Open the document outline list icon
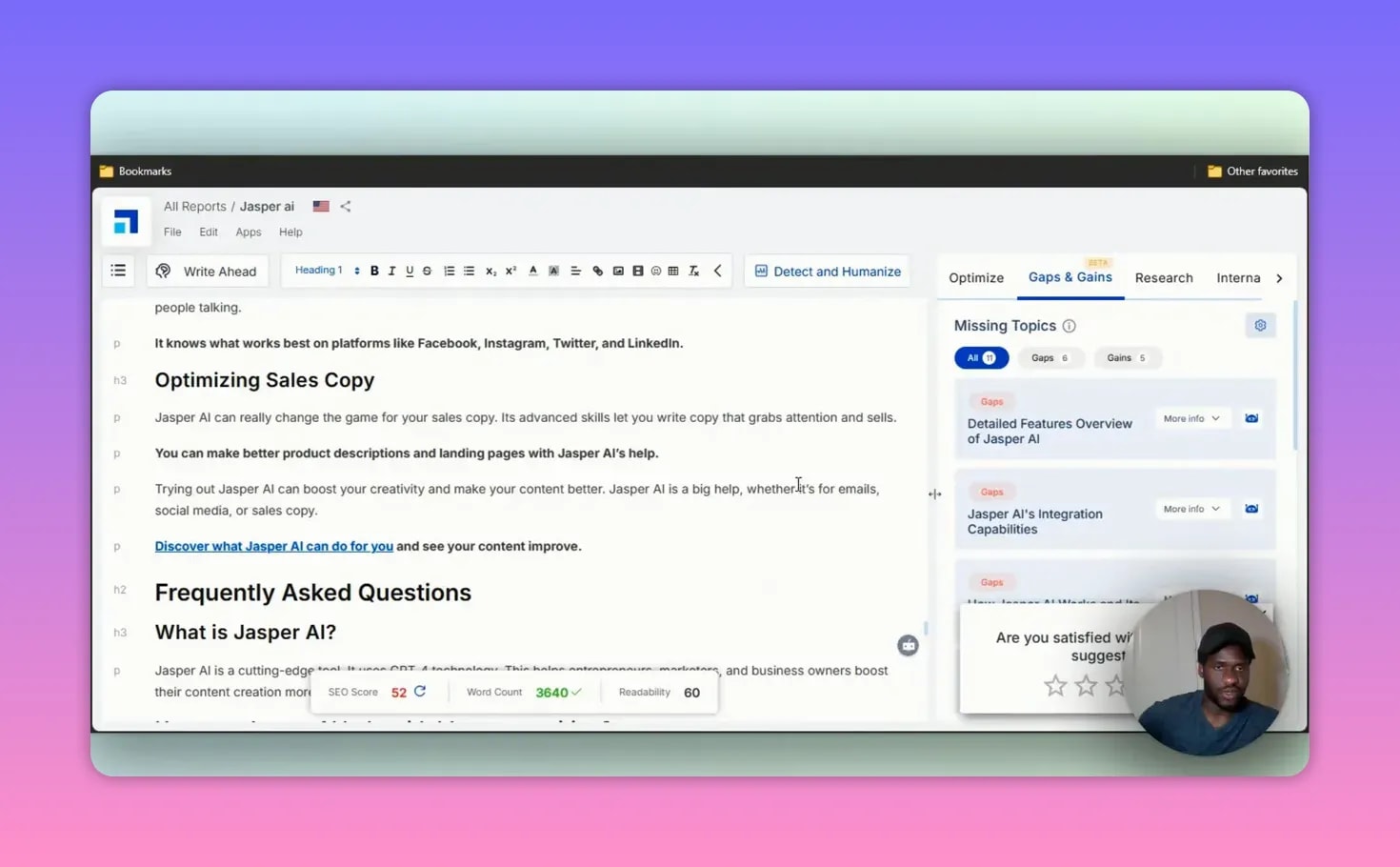 tap(118, 271)
